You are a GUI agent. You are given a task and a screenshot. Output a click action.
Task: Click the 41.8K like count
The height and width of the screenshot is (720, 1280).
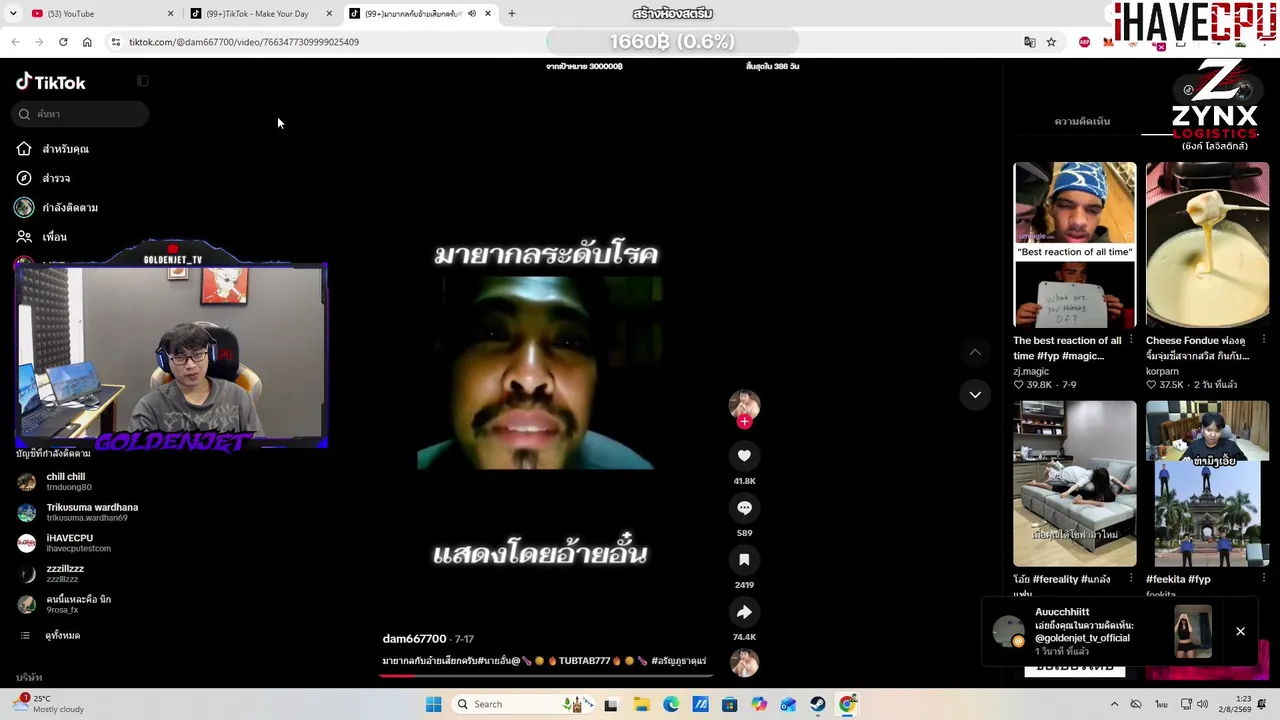[744, 481]
